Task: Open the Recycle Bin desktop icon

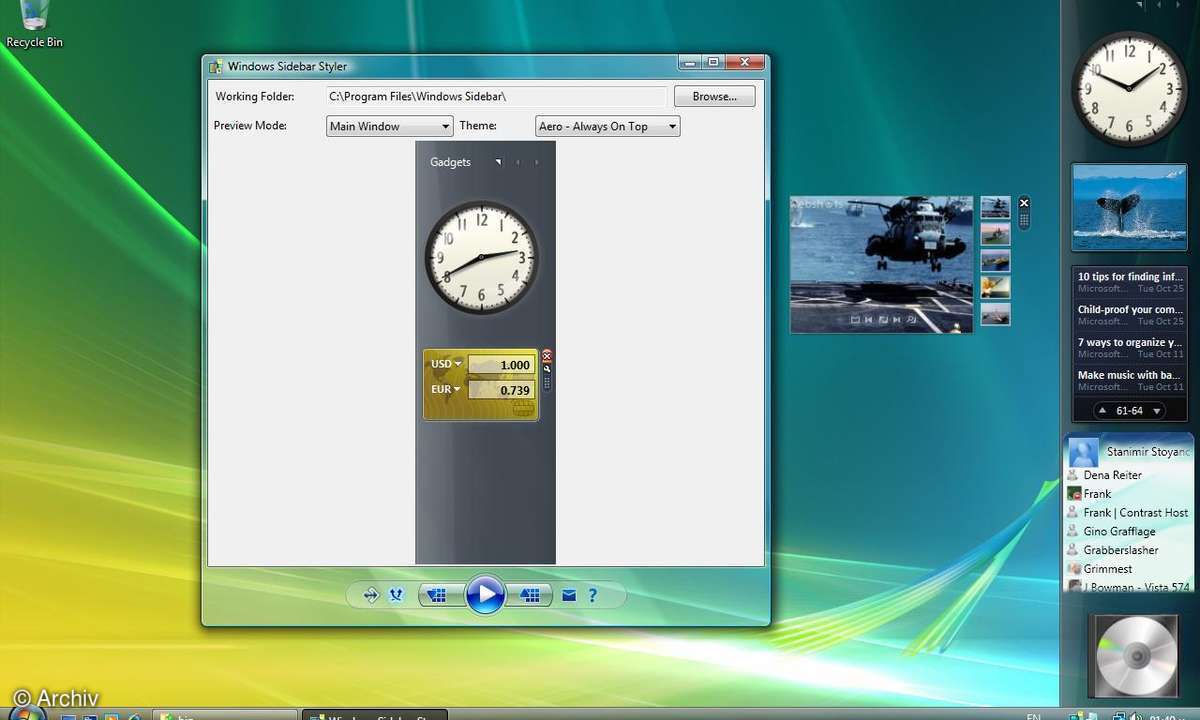Action: tap(33, 25)
